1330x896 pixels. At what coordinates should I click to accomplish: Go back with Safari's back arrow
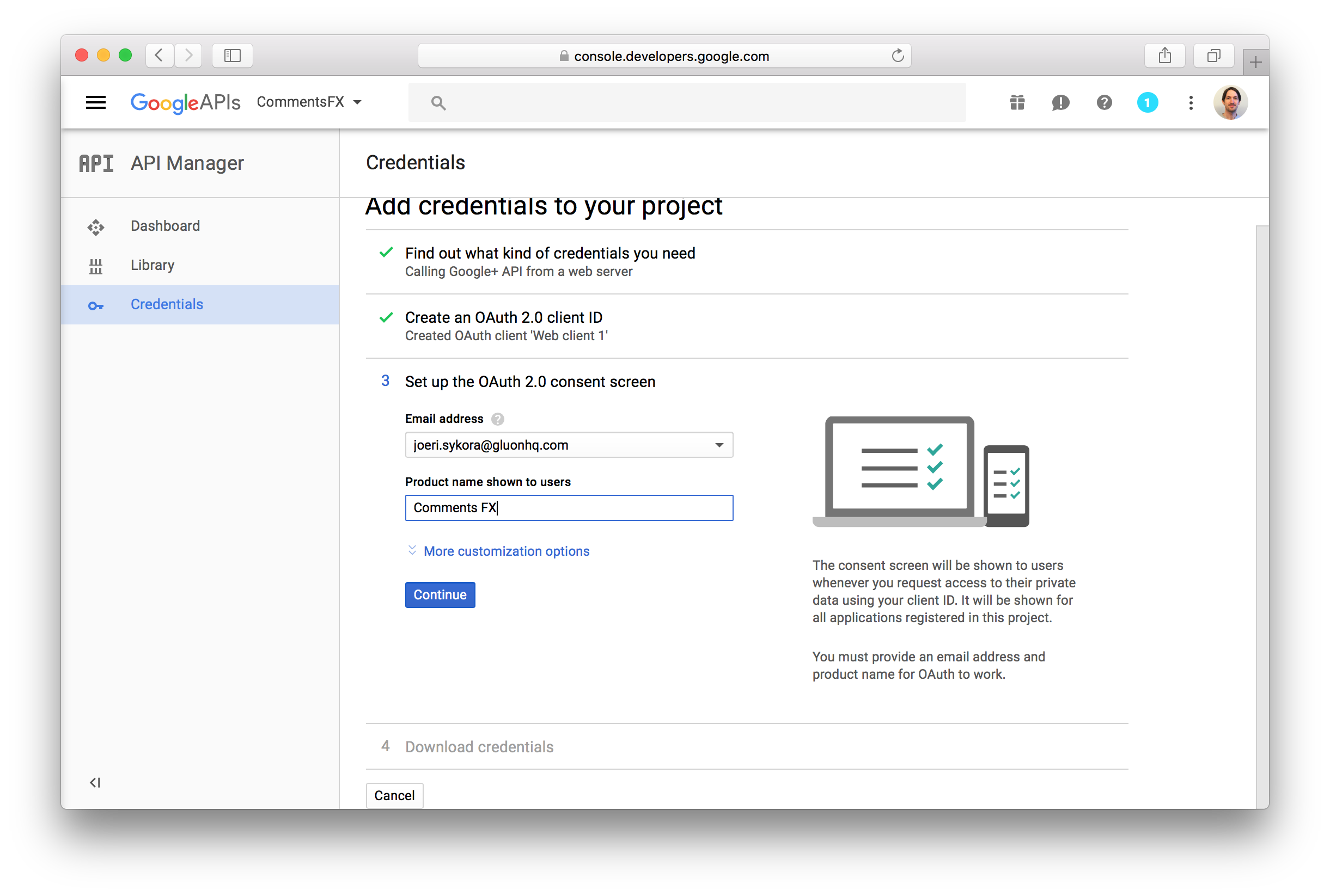click(x=160, y=56)
